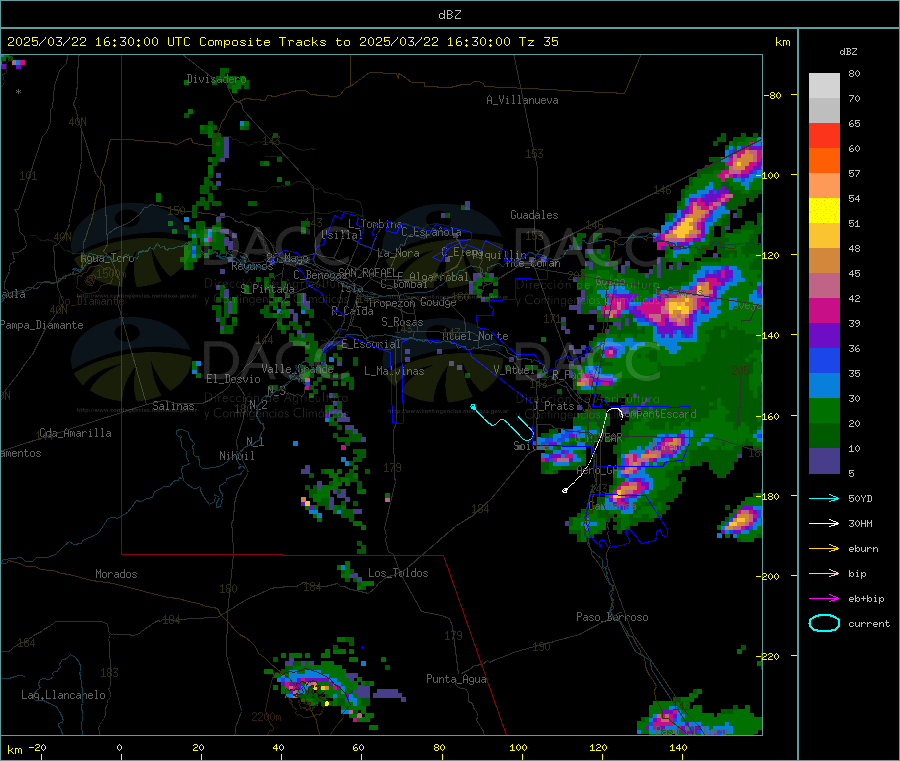This screenshot has width=900, height=761.
Task: Select the orange 57-60 dBZ swatch
Action: [824, 161]
